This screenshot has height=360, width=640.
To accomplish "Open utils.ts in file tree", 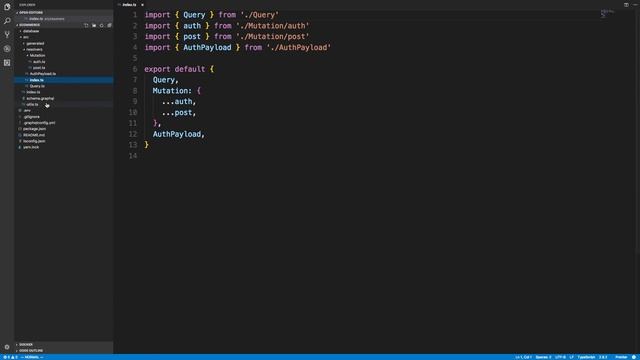I will 32,104.
